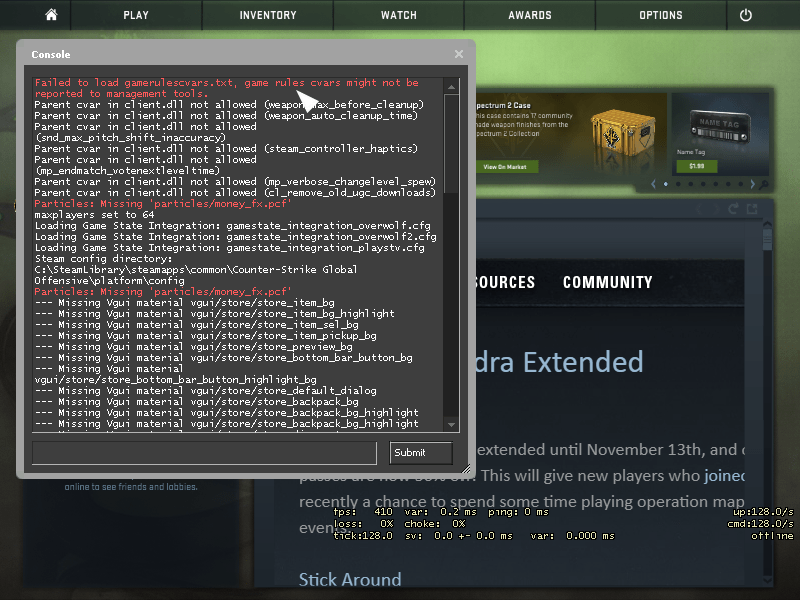Advance the store carousel with the right arrow
Screen dimensions: 800x600
(753, 184)
